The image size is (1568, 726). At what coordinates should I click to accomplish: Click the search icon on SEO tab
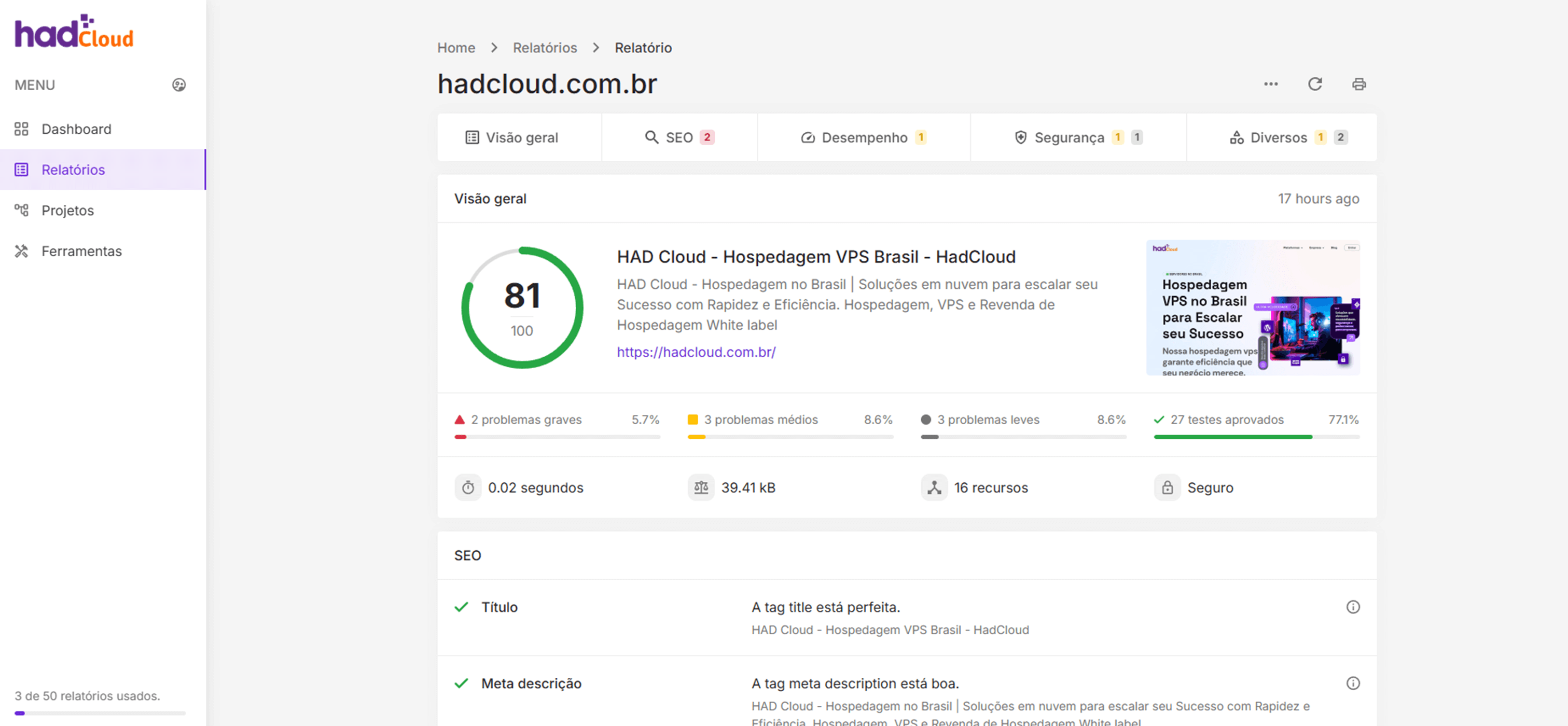click(651, 137)
